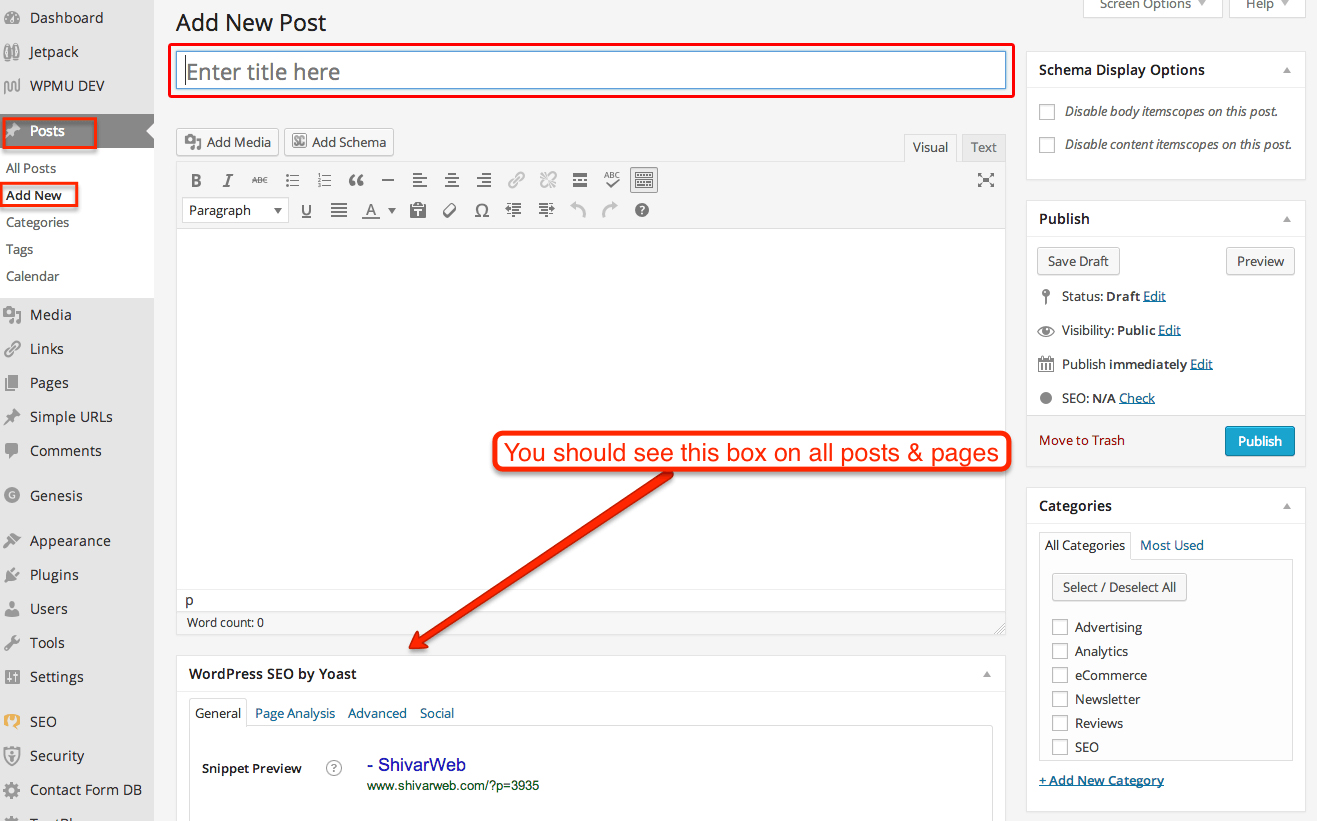1317x821 pixels.
Task: Click the Add Media button
Action: pos(227,142)
